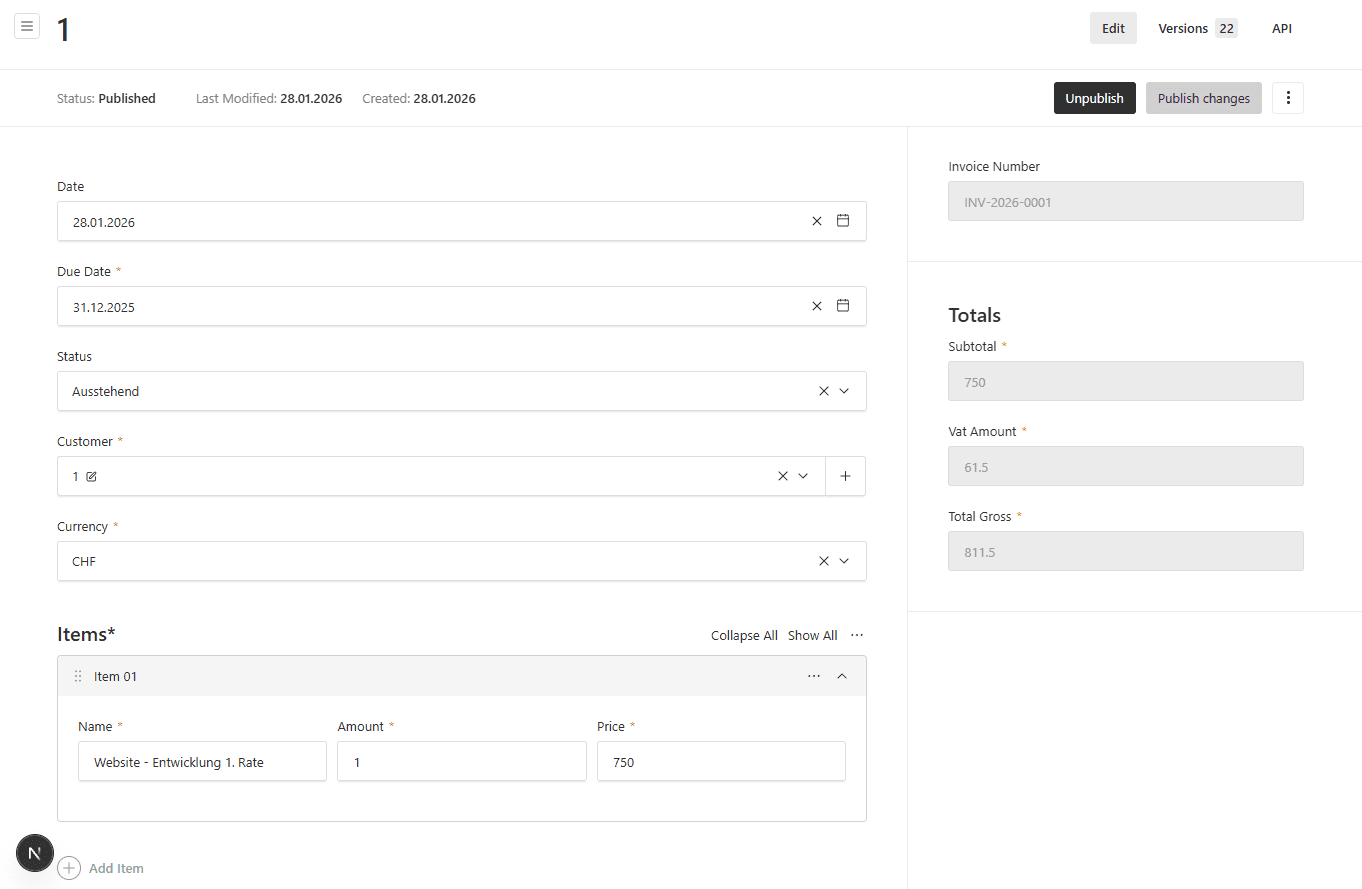Image resolution: width=1362 pixels, height=889 pixels.
Task: Edit the selected customer record
Action: [92, 477]
